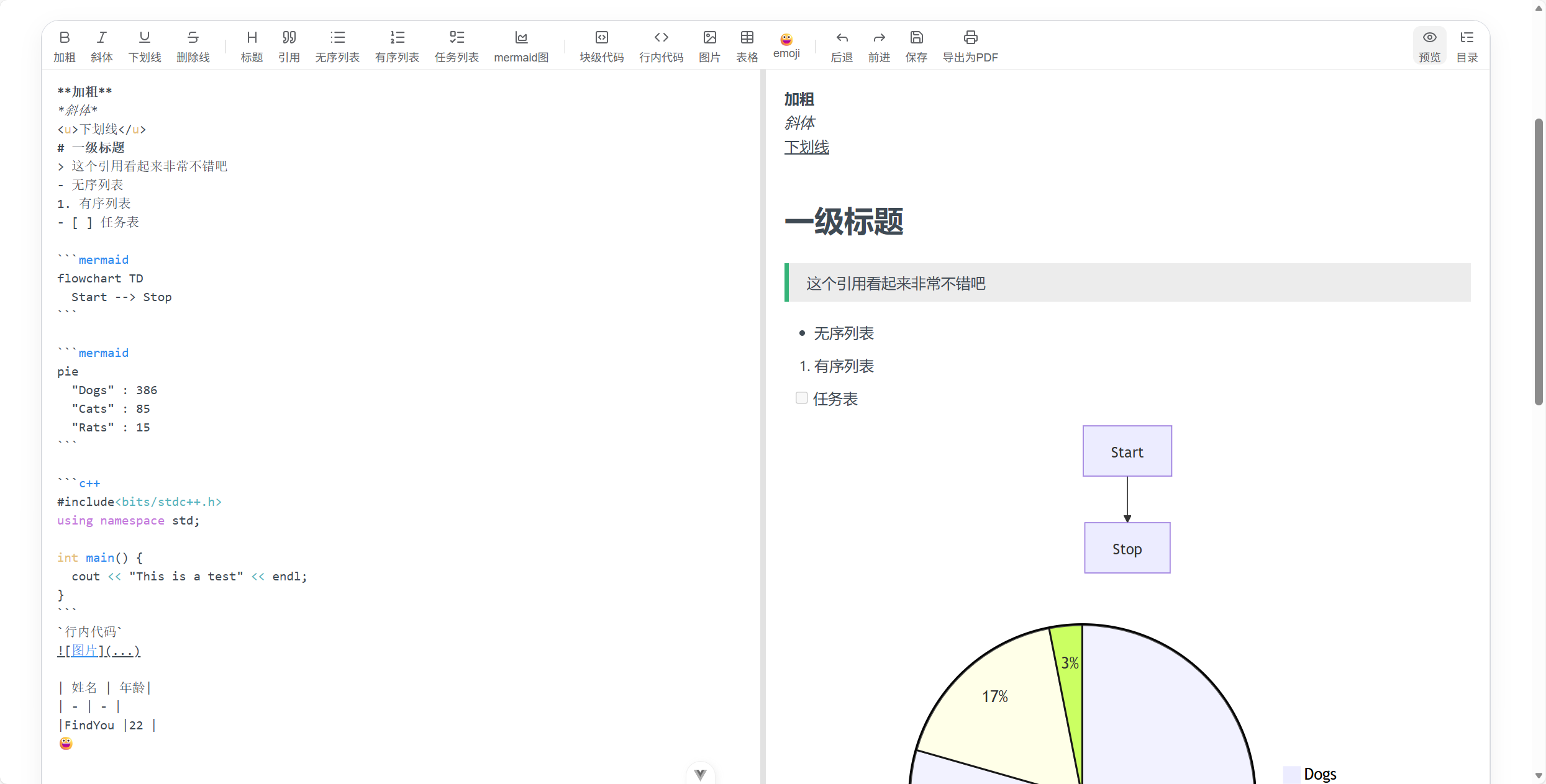The width and height of the screenshot is (1546, 784).
Task: Click the down-arrow button at editor bottom
Action: click(700, 773)
